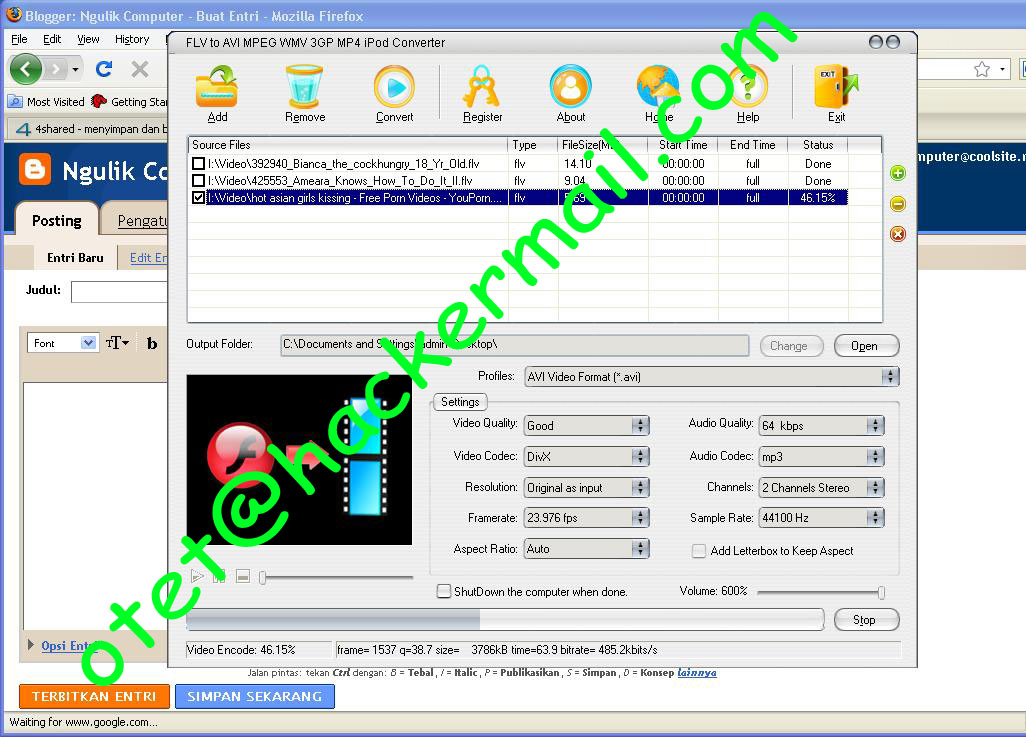The height and width of the screenshot is (737, 1026).
Task: Open the Register keys icon
Action: (x=482, y=86)
